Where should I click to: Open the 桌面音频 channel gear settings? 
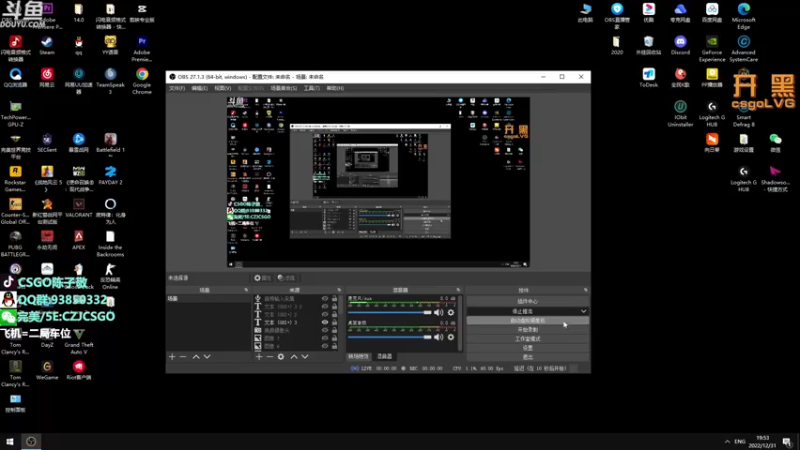click(451, 337)
